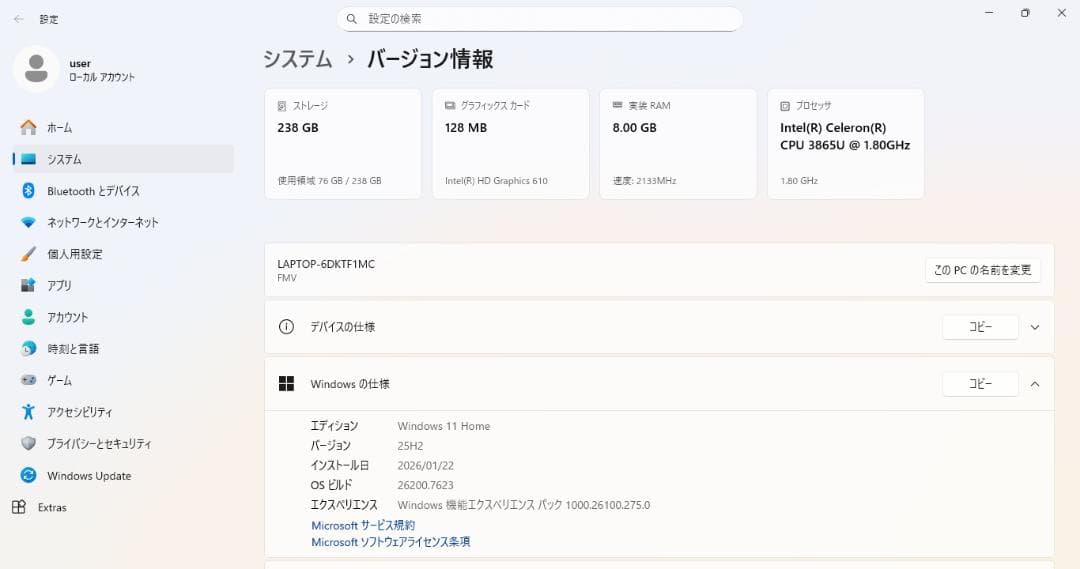Screen dimensions: 1080x569
Task: Click the Windows logo beside Windows の仕様
Action: (287, 384)
